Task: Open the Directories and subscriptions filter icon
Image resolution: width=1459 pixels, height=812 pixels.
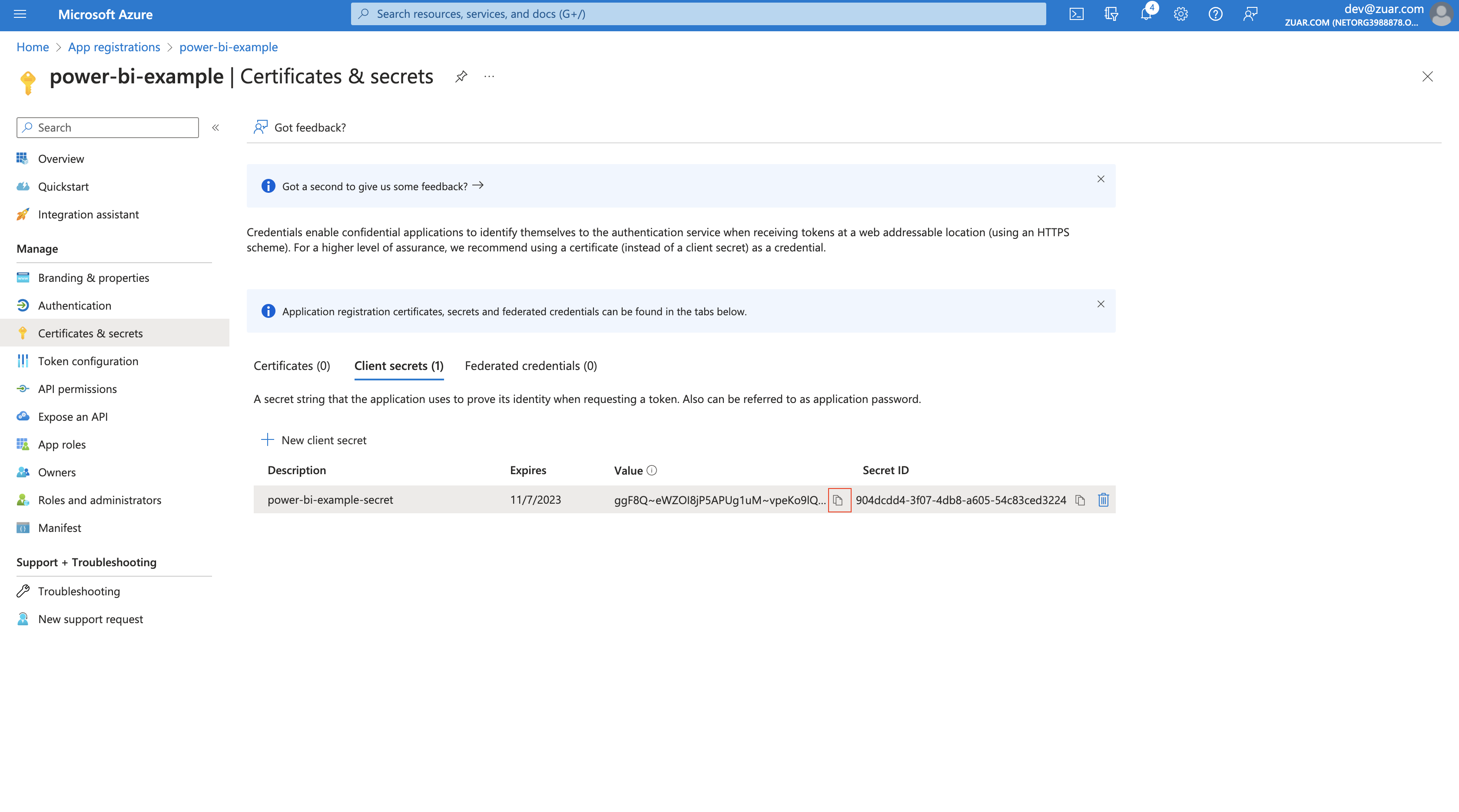Action: point(1111,14)
